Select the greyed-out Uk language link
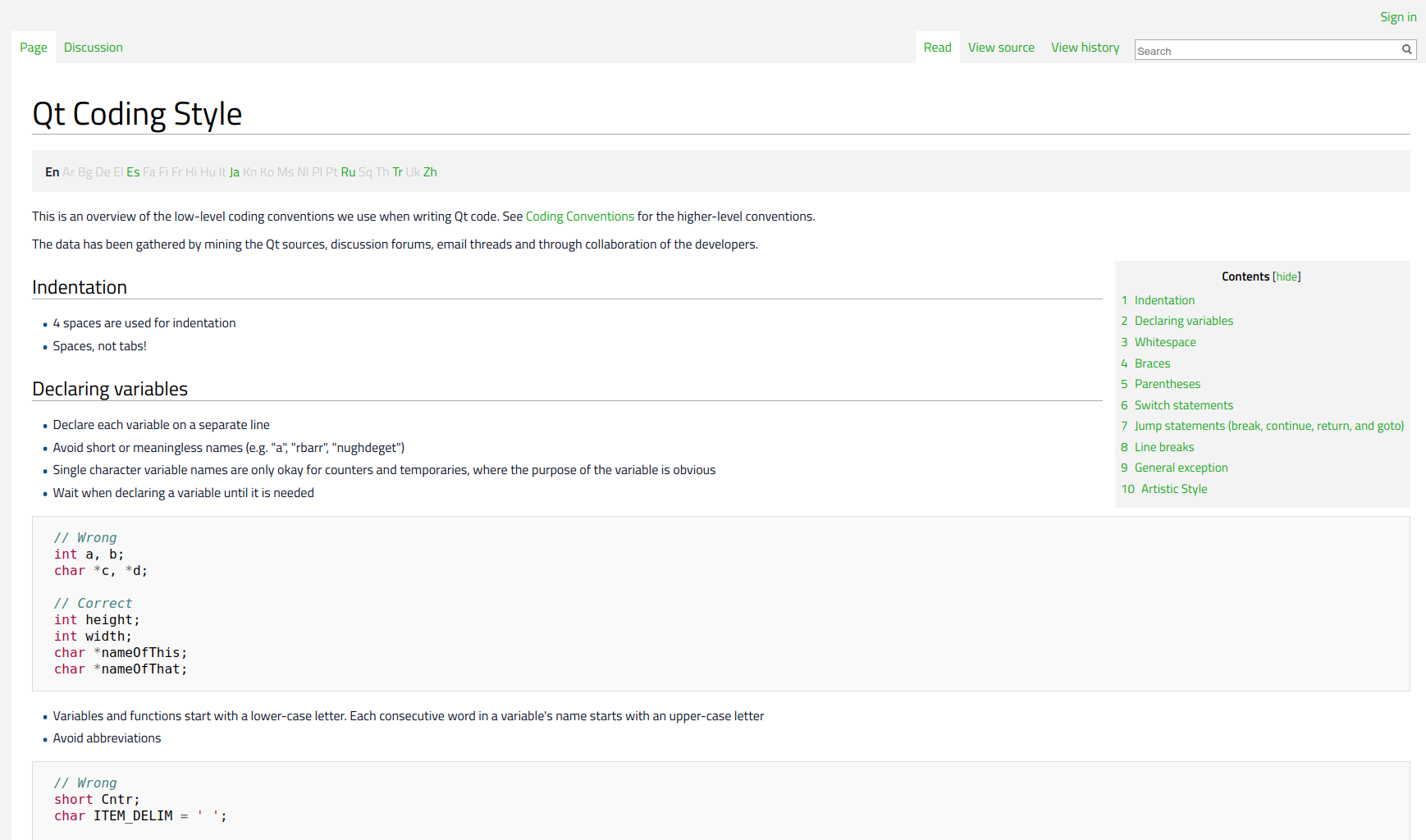The image size is (1426, 840). 413,172
